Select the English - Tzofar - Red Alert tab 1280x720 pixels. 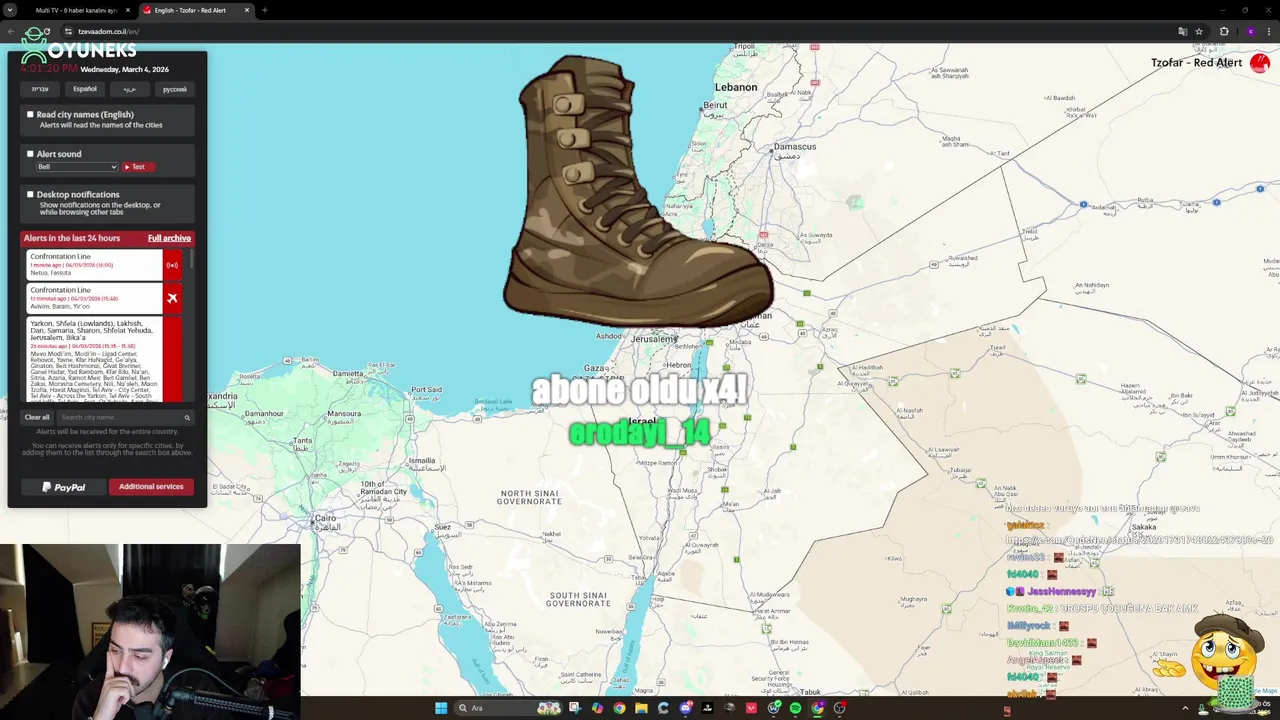(x=195, y=10)
